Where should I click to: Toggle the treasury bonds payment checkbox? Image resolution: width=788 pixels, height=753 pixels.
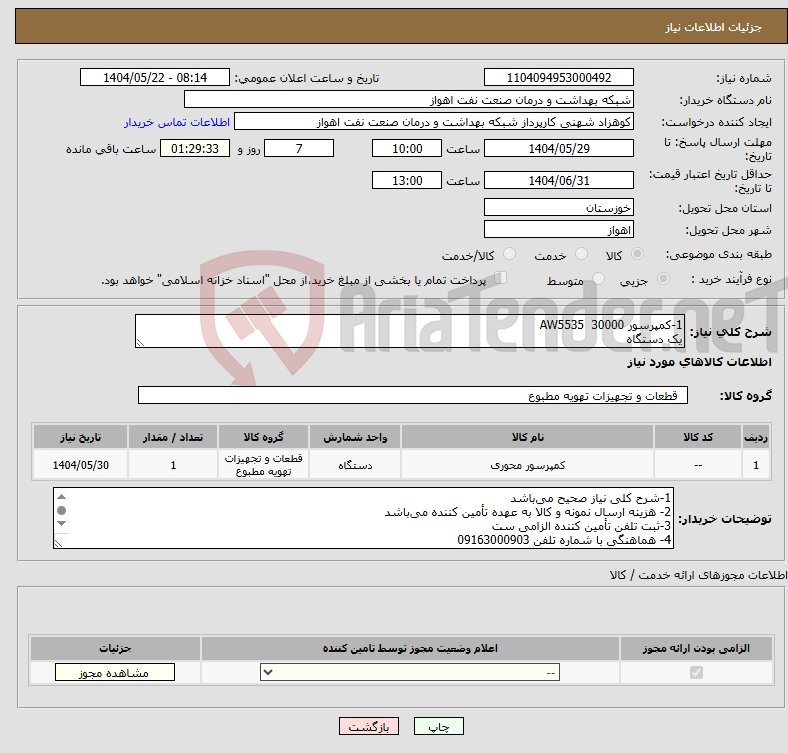coord(501,279)
